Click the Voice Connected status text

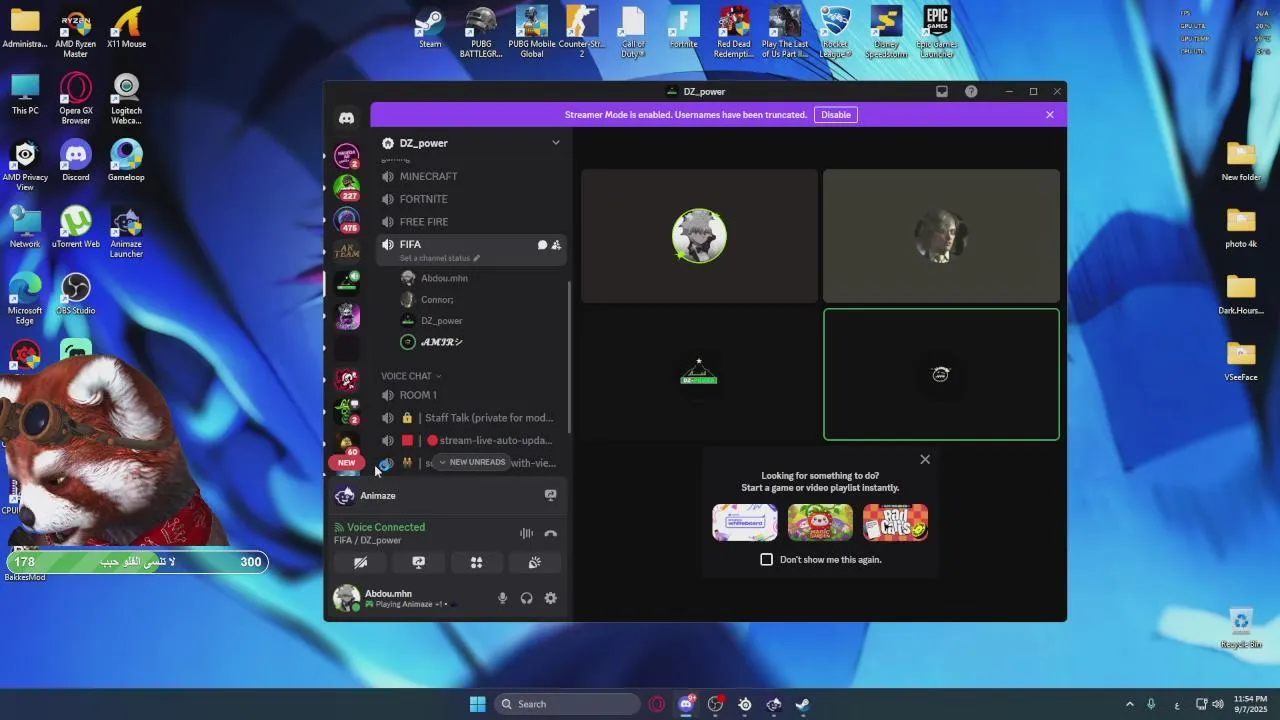pos(386,527)
